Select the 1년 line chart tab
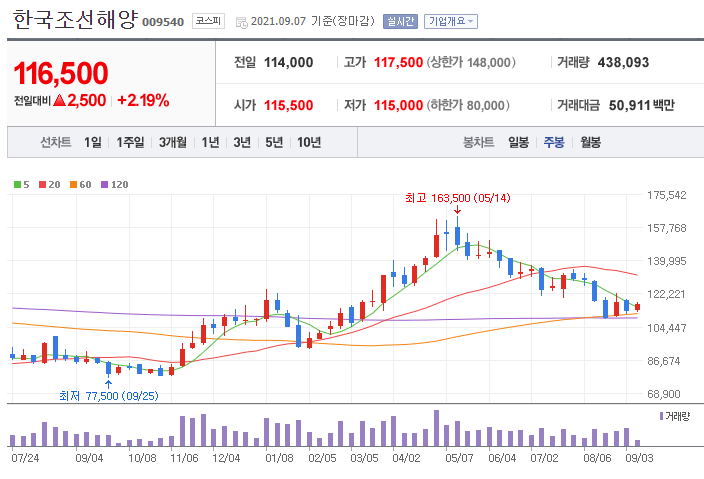This screenshot has height=479, width=704. click(x=210, y=142)
